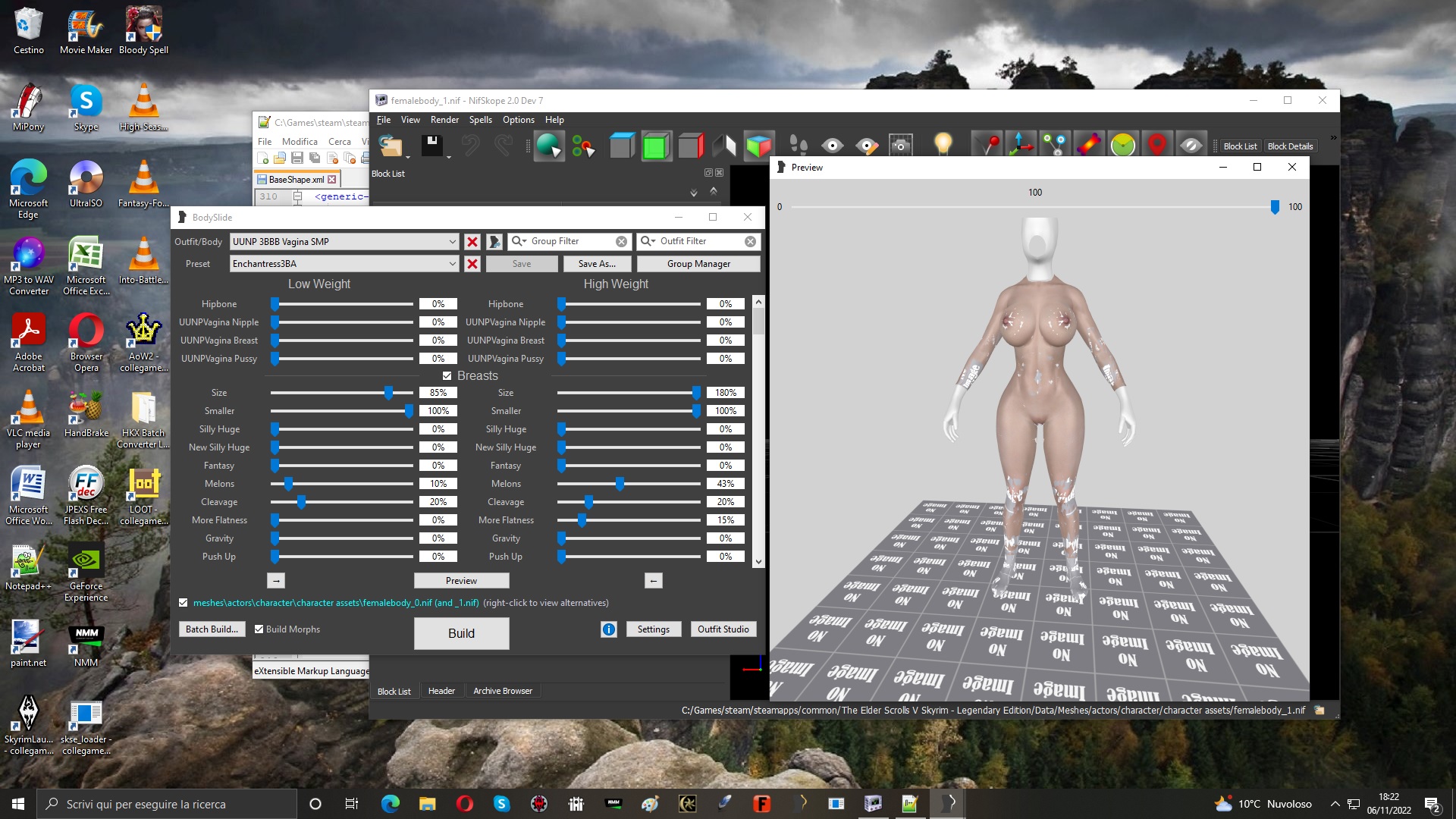Select the NifSkope object selection sphere tool
Viewport: 1456px width, 819px height.
[548, 146]
